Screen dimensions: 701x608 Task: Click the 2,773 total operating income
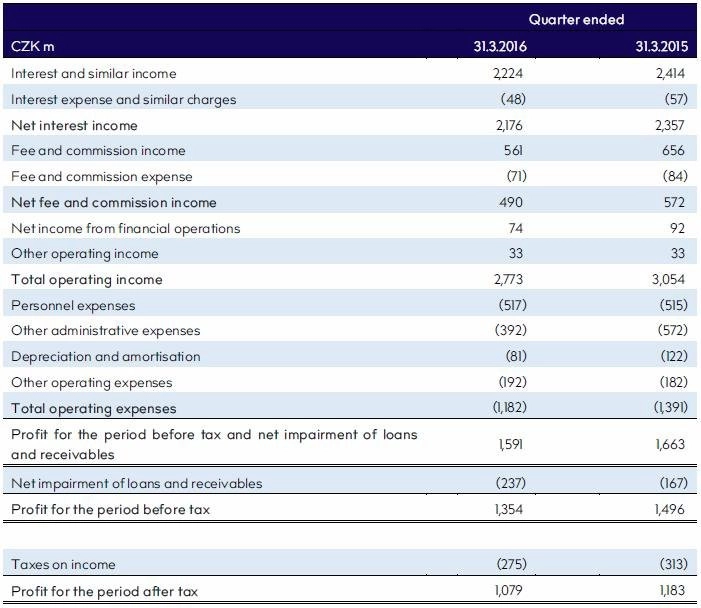pyautogui.click(x=508, y=279)
